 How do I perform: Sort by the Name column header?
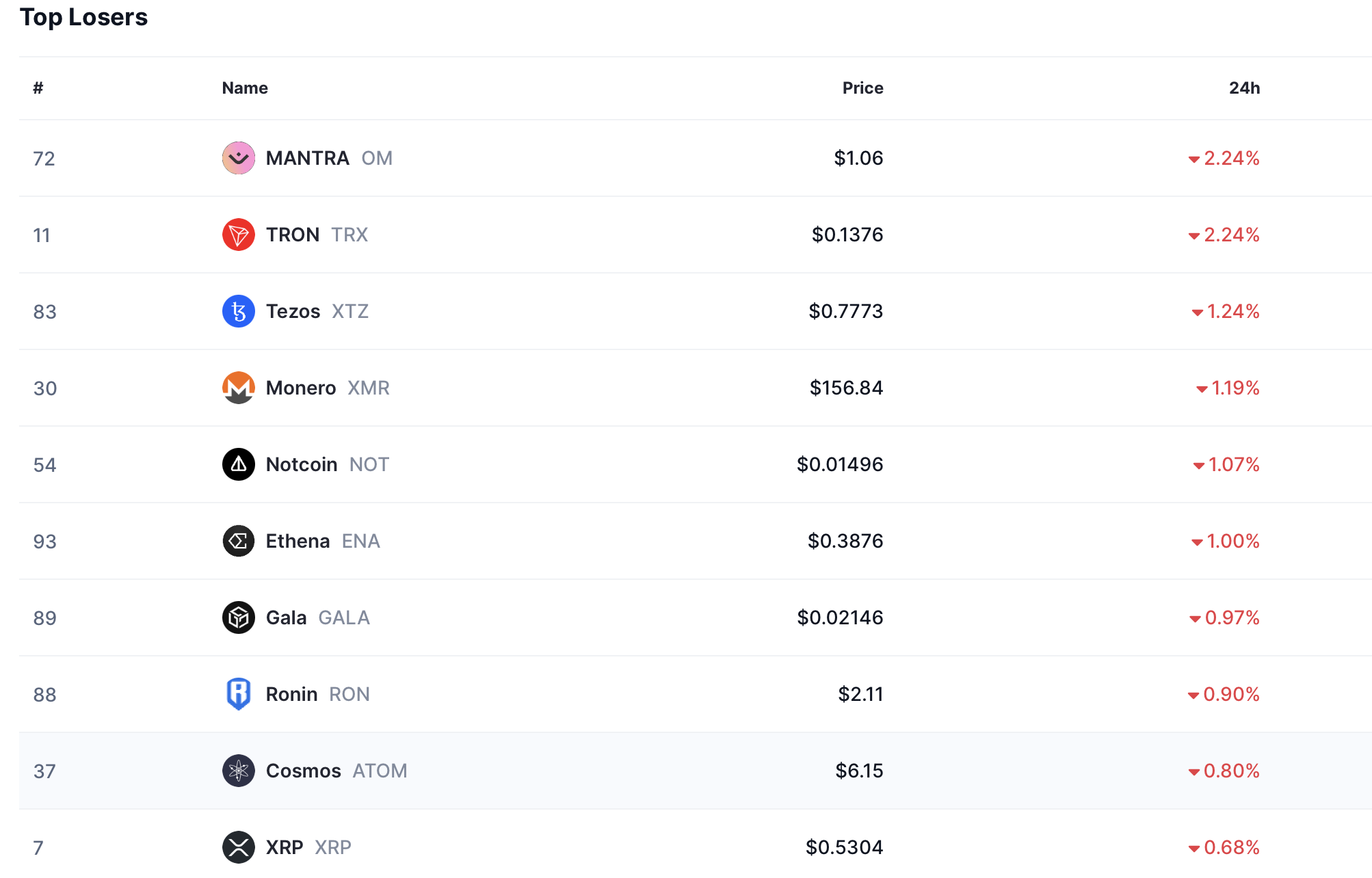tap(245, 88)
